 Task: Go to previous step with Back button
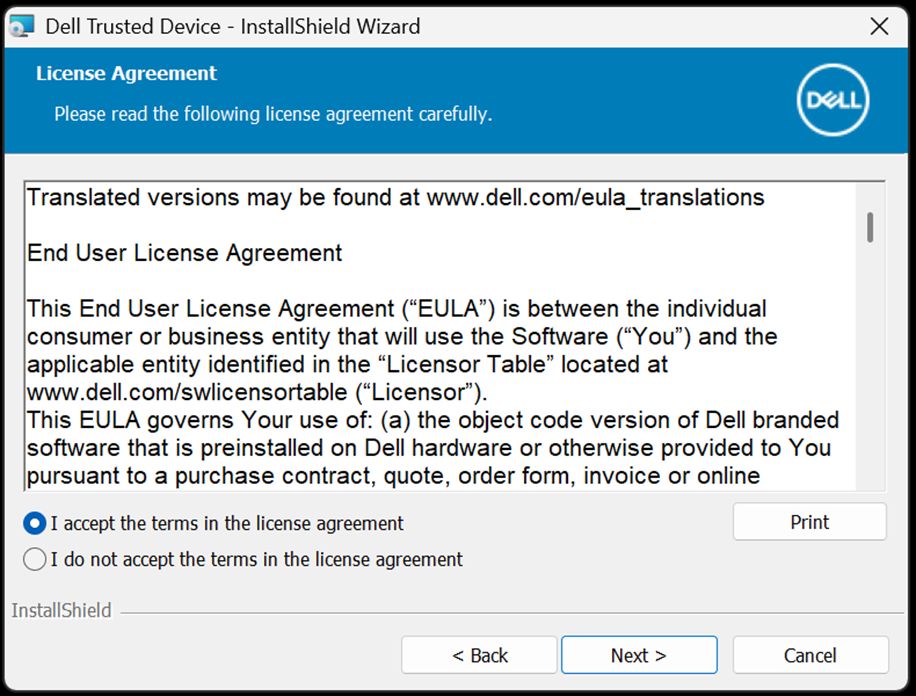pos(479,655)
